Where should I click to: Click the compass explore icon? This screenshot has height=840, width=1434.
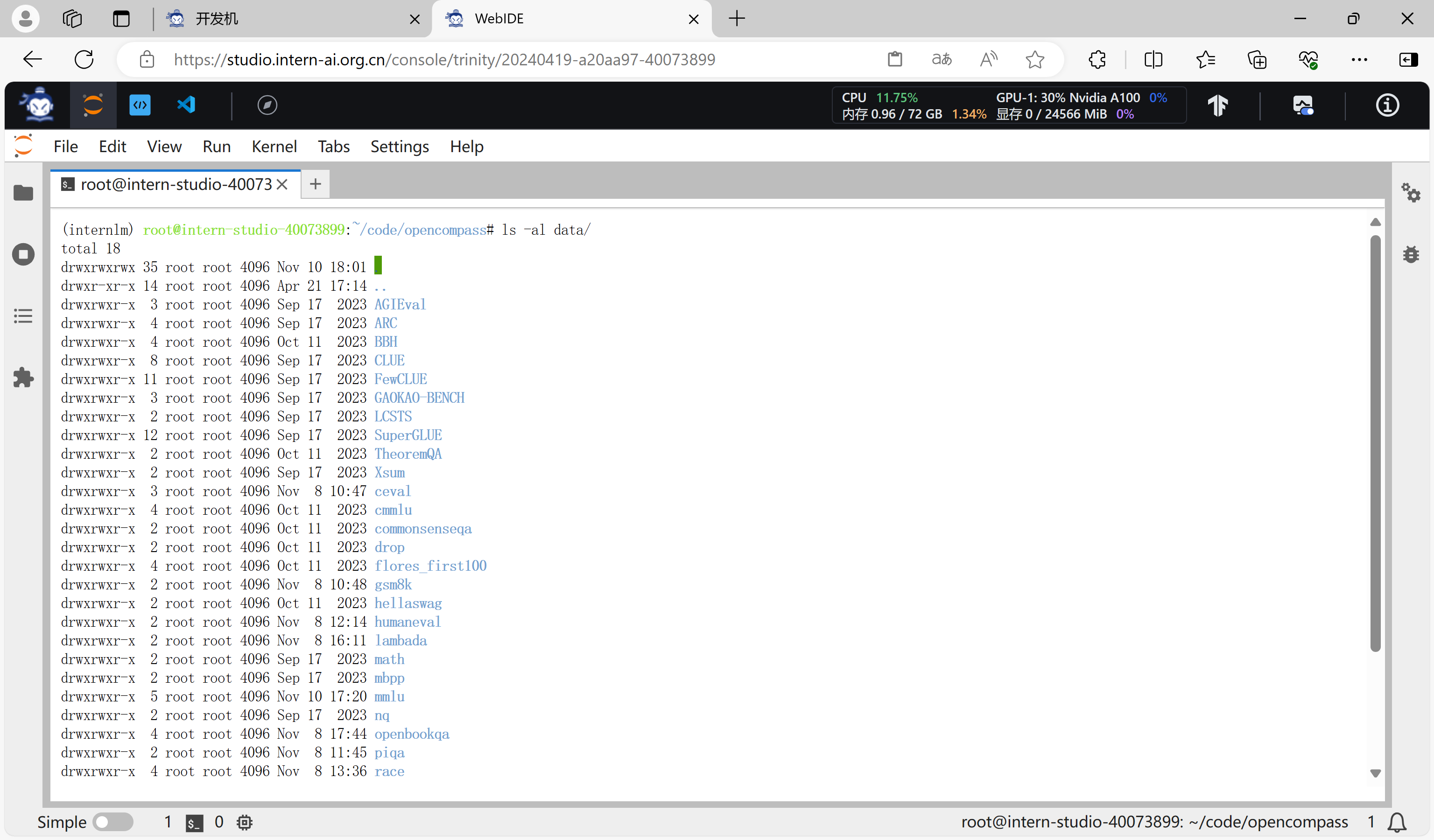[267, 105]
